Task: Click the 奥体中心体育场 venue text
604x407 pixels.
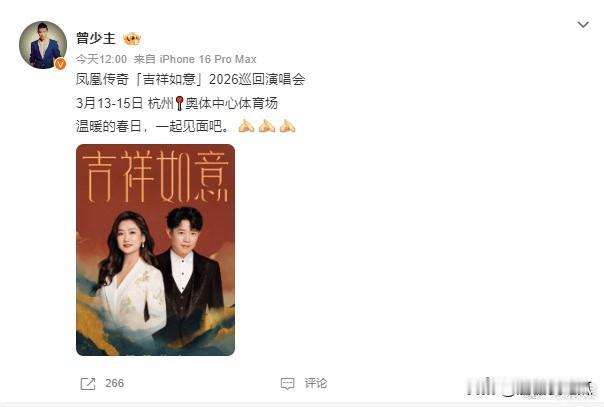Action: (231, 103)
